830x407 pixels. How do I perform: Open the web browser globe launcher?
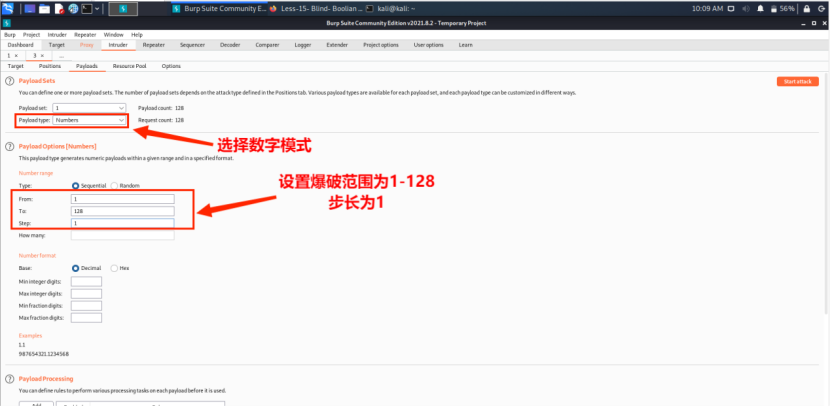(73, 8)
